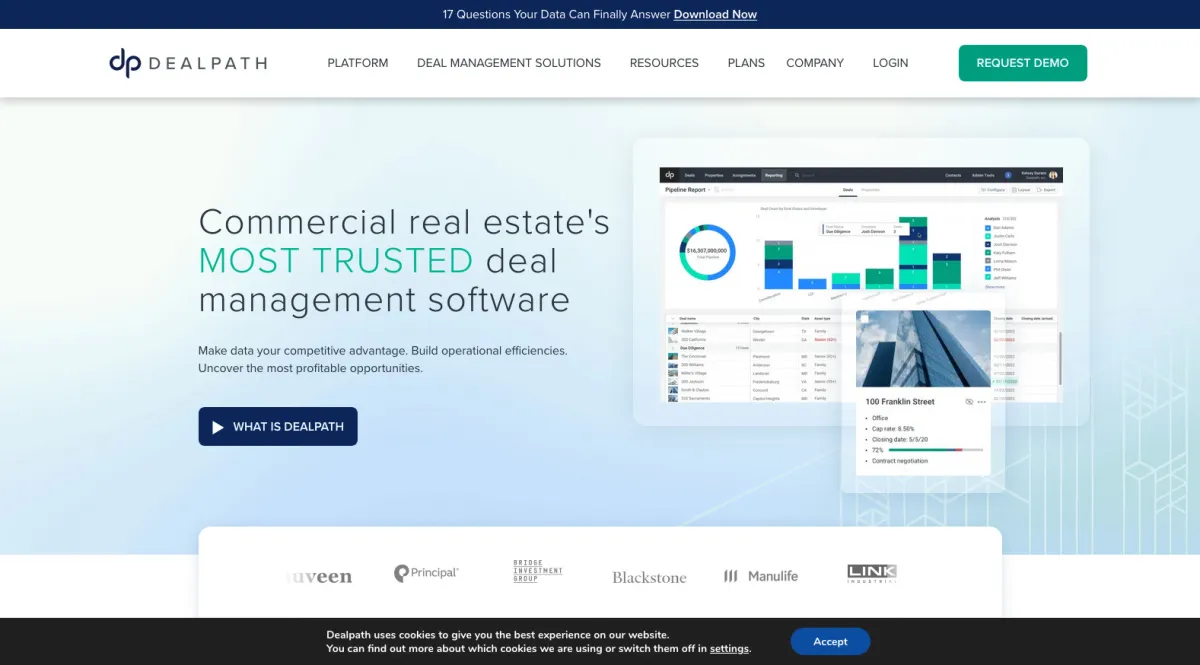Click the Blackstone client logo
Image resolution: width=1200 pixels, height=665 pixels.
click(649, 577)
